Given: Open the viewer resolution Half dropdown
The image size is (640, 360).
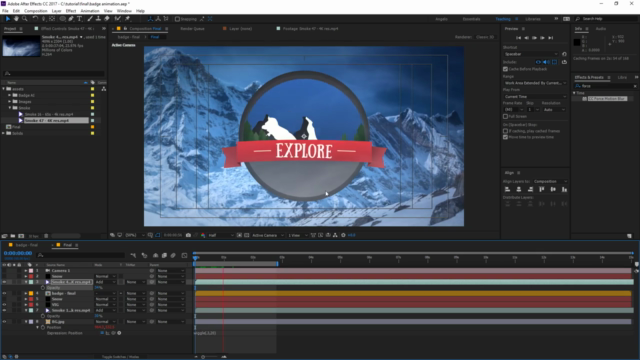Looking at the screenshot, I should point(221,236).
